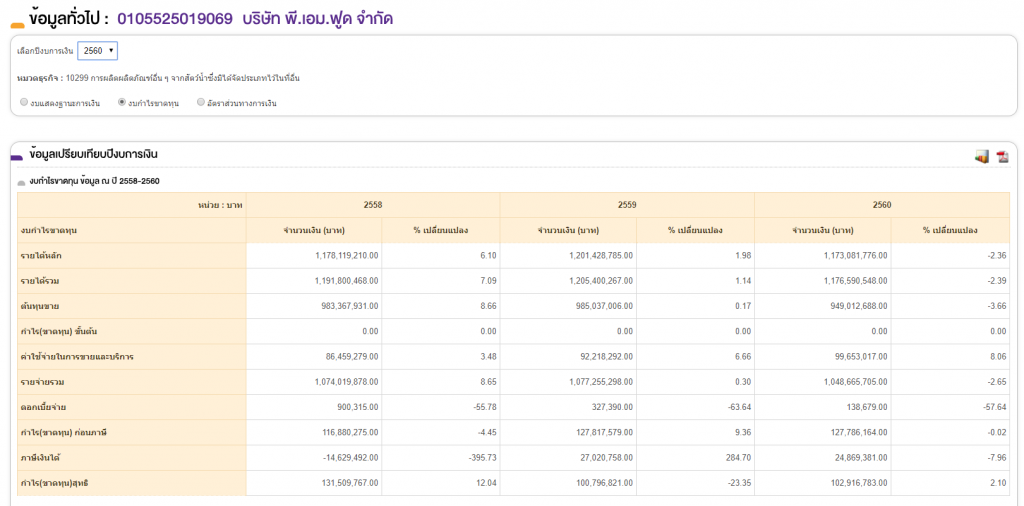
Task: Click the value 131,509,767.00
Action: coord(351,483)
